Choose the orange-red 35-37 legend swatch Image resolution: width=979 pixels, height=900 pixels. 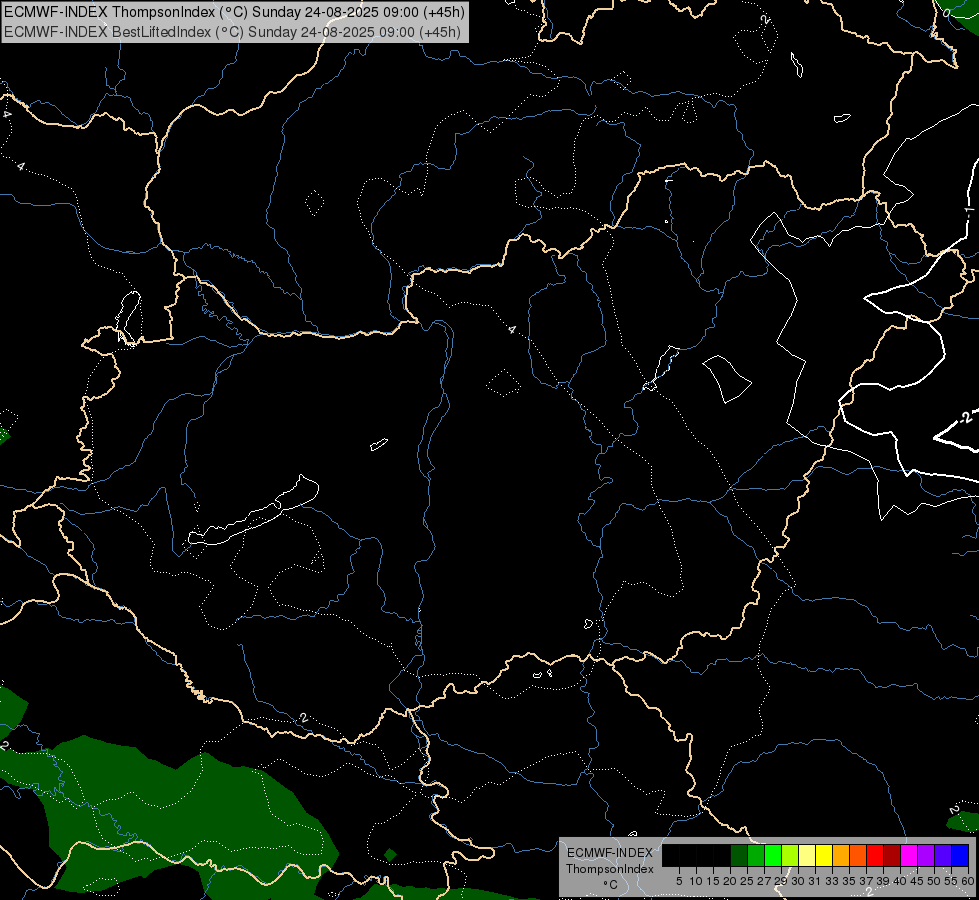(858, 855)
